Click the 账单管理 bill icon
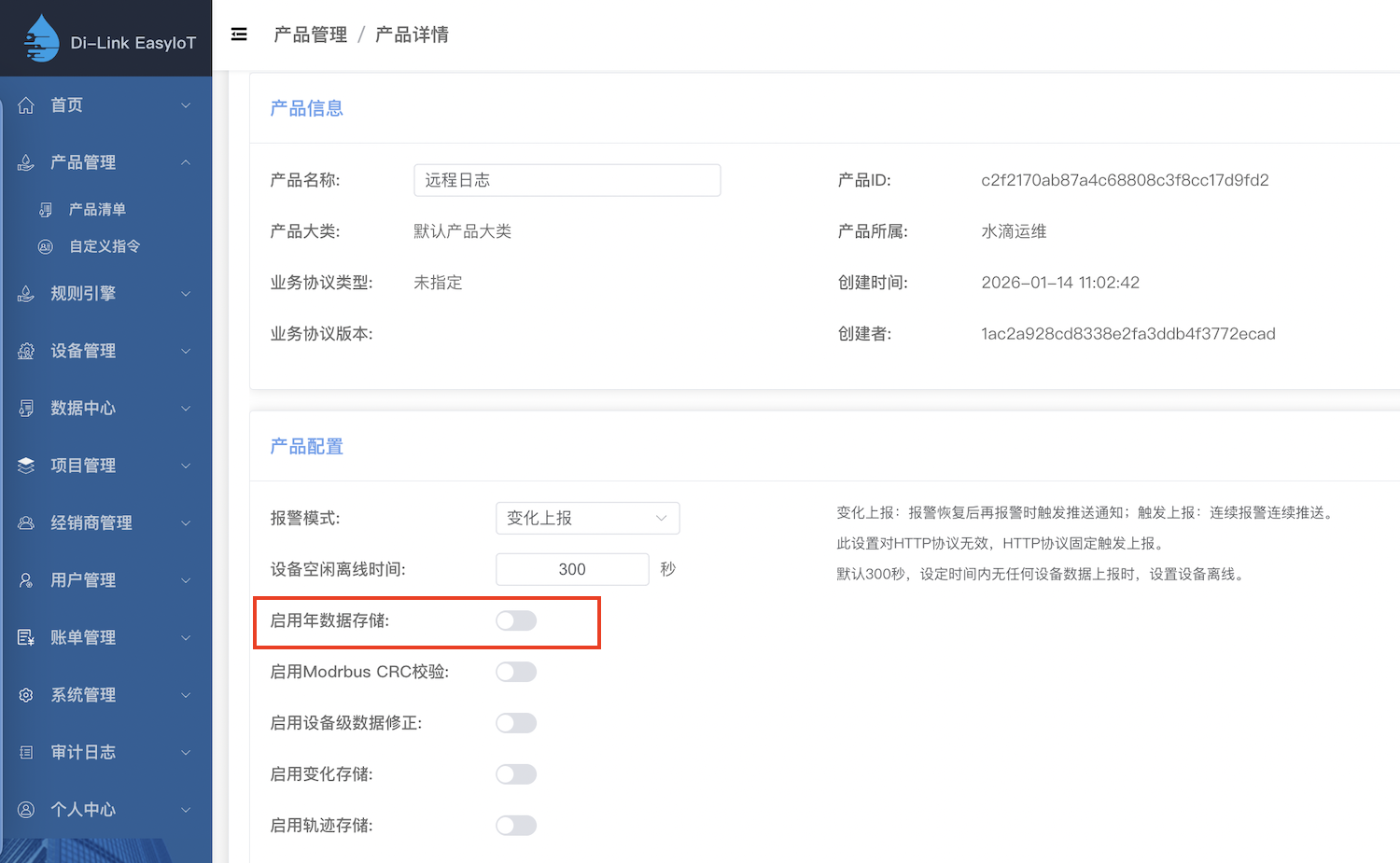 pos(26,637)
